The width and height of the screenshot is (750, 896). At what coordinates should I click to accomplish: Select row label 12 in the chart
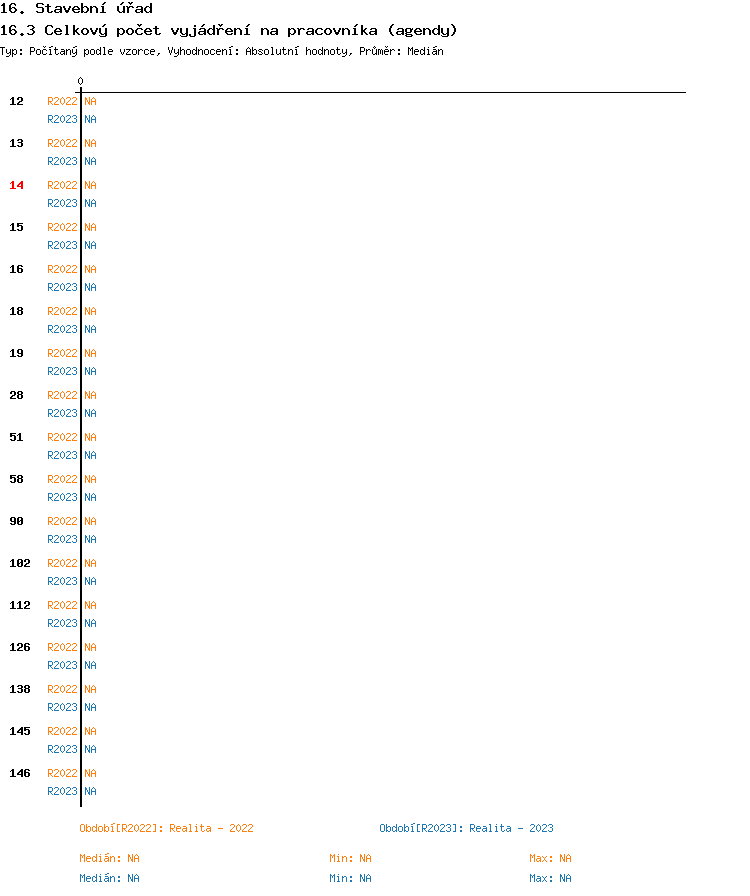(x=17, y=101)
